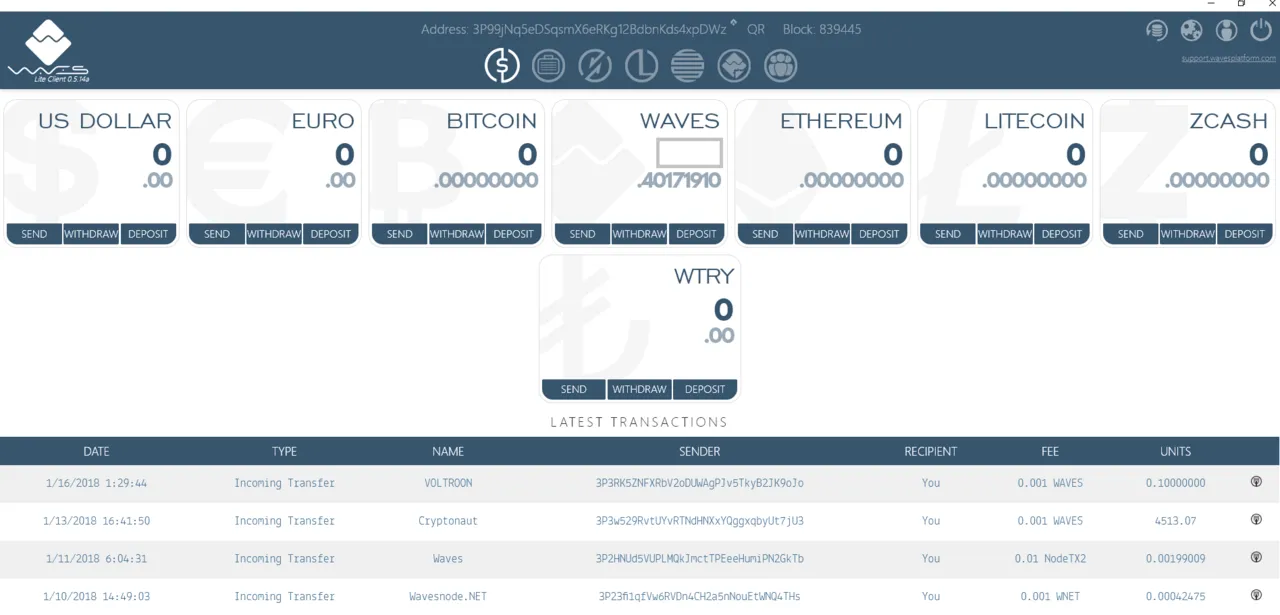Open the coins icon in top-right header
1280x615 pixels.
point(1157,31)
